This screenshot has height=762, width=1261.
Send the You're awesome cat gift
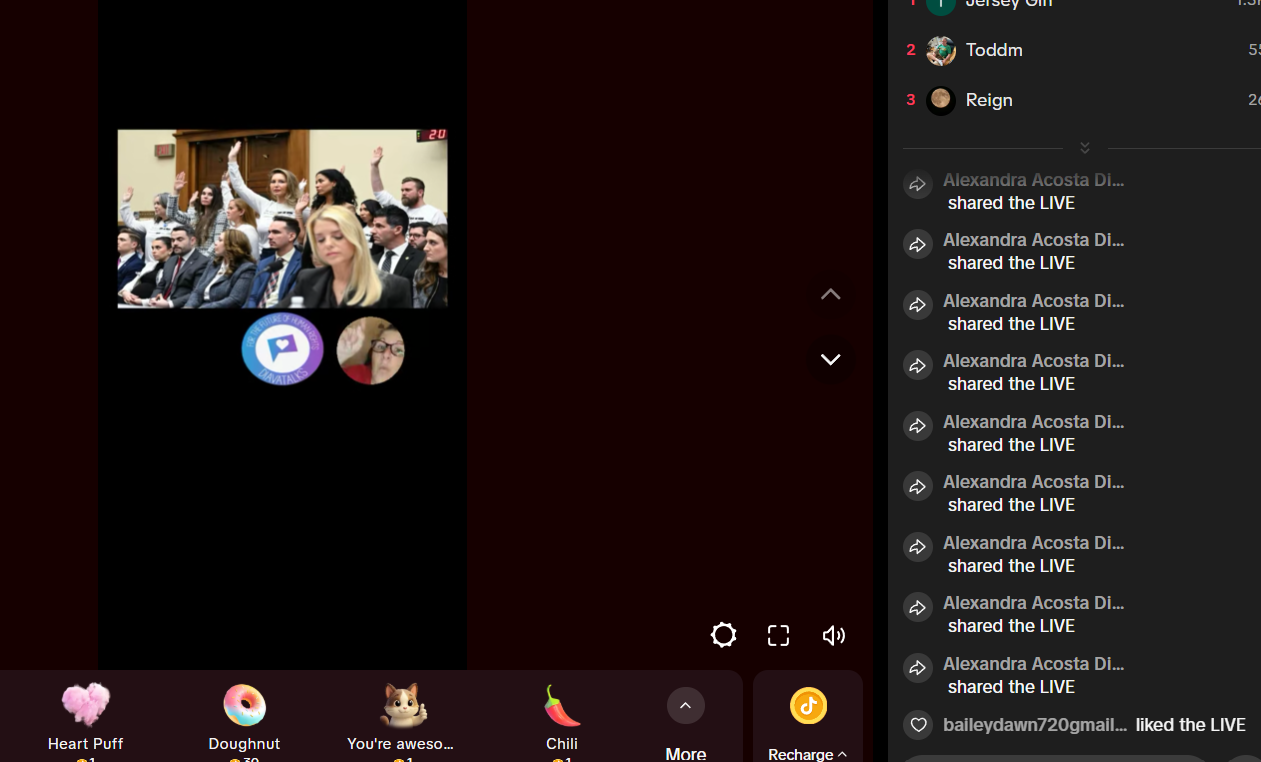click(x=401, y=707)
